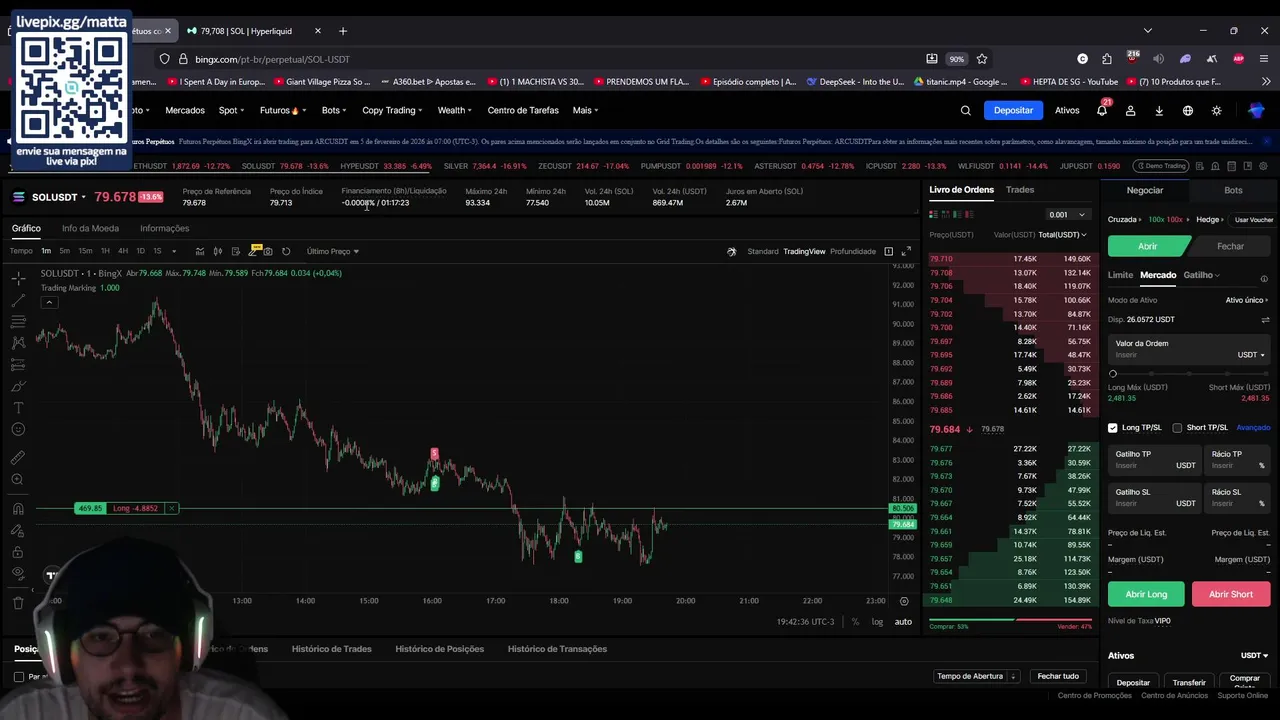
Task: Click the blue Depositar button
Action: [x=1013, y=111]
